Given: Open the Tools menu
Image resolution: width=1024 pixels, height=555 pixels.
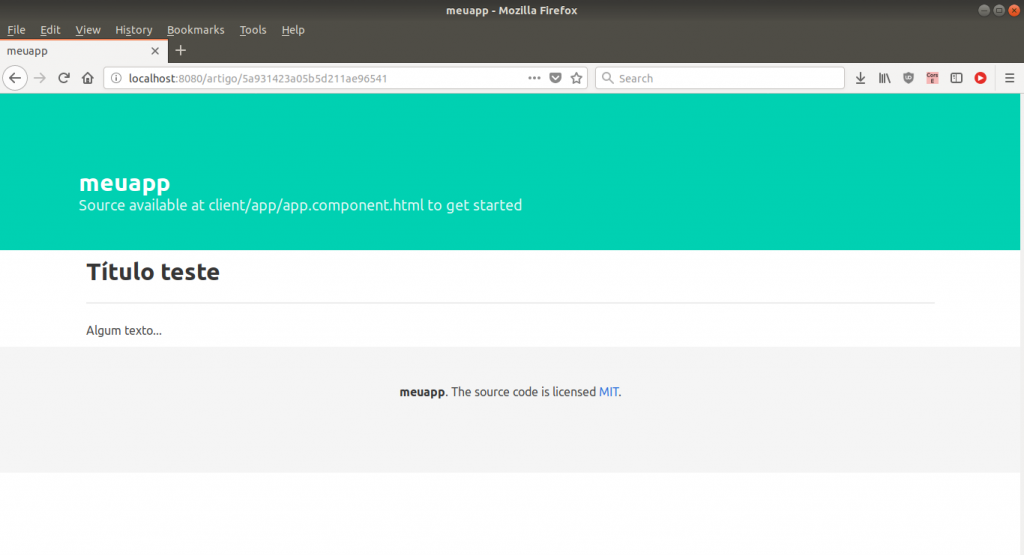Looking at the screenshot, I should tap(253, 30).
